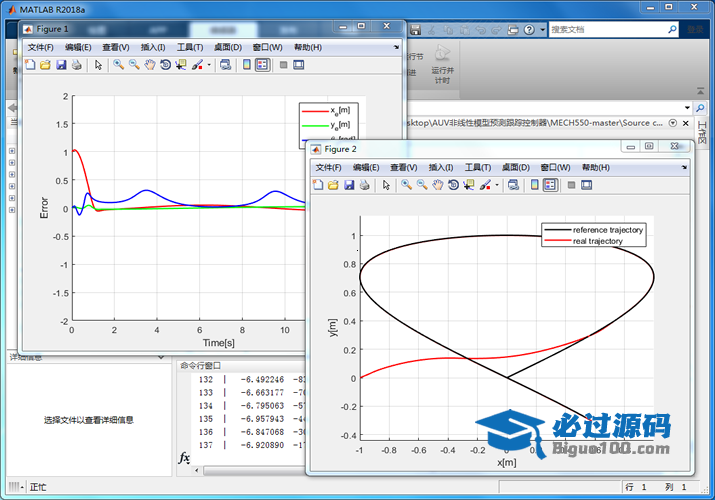Click 运行并计时 button in MATLAB ribbon
715x500 pixels.
[x=442, y=65]
